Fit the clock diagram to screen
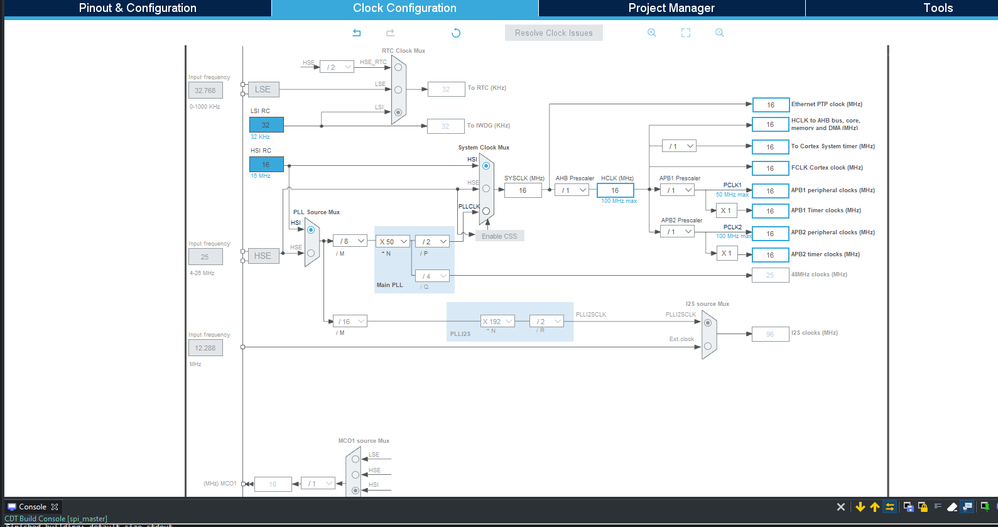 [685, 32]
